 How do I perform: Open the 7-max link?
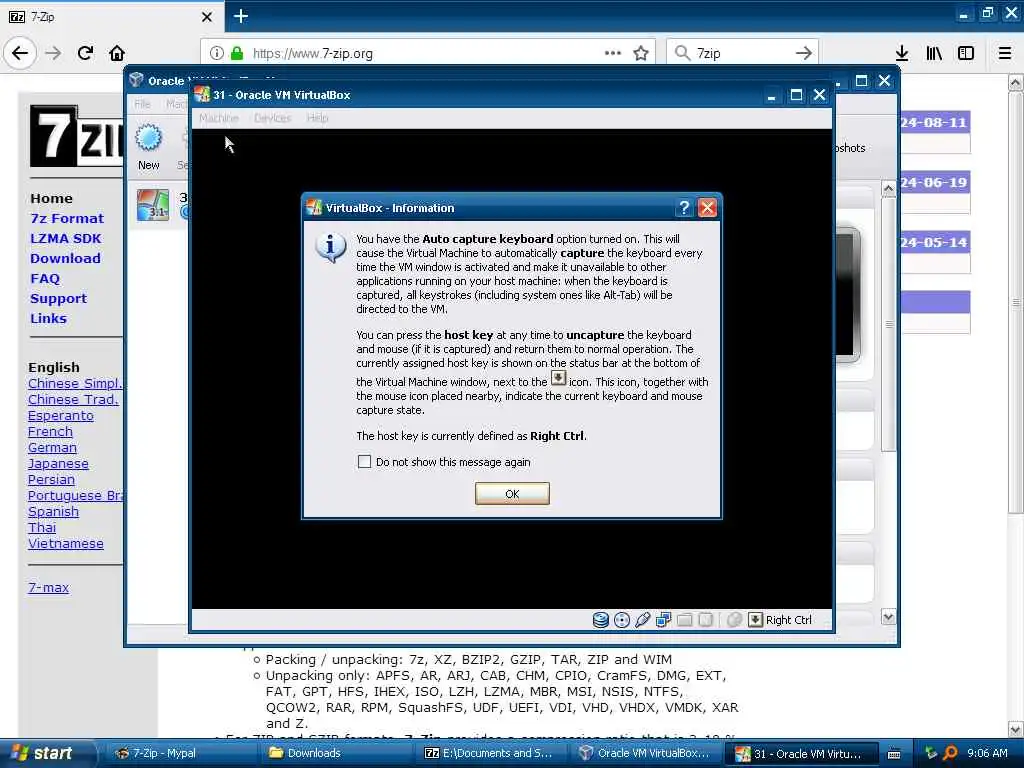coord(48,587)
